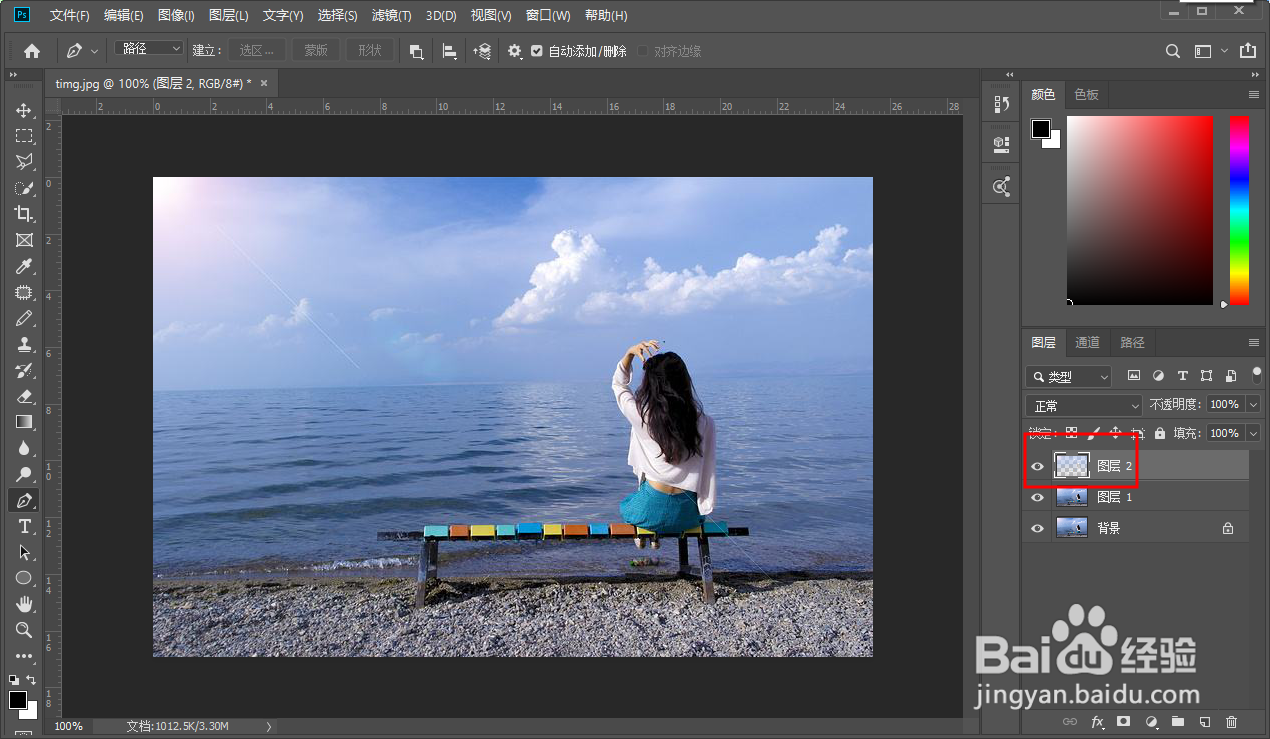Hide the 背景 layer eye
1270x739 pixels.
pyautogui.click(x=1037, y=528)
